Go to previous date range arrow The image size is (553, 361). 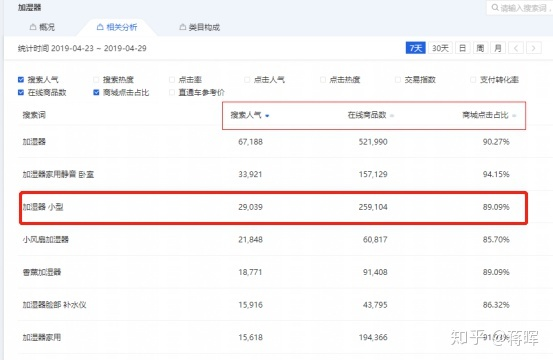516,48
